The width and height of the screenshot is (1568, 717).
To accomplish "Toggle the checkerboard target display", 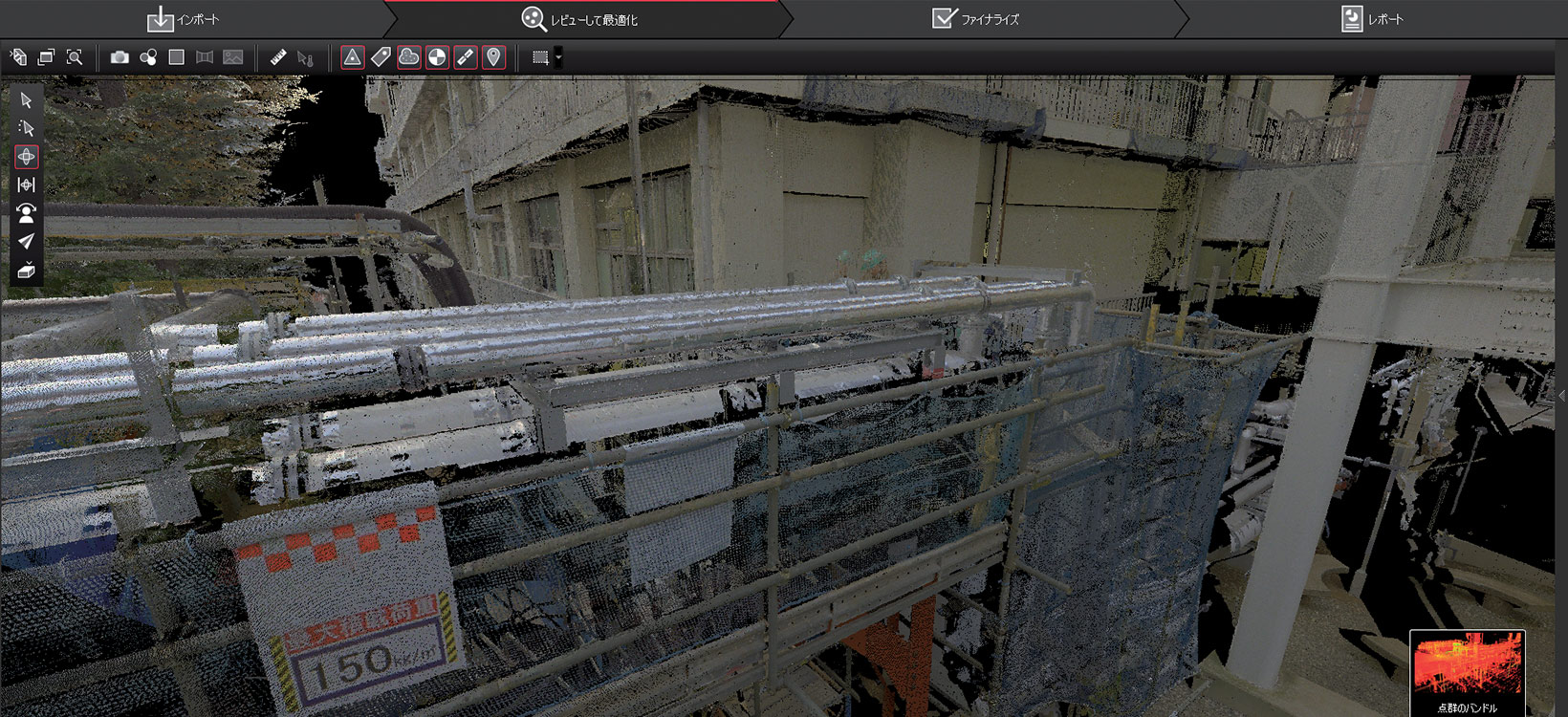I will pyautogui.click(x=437, y=57).
